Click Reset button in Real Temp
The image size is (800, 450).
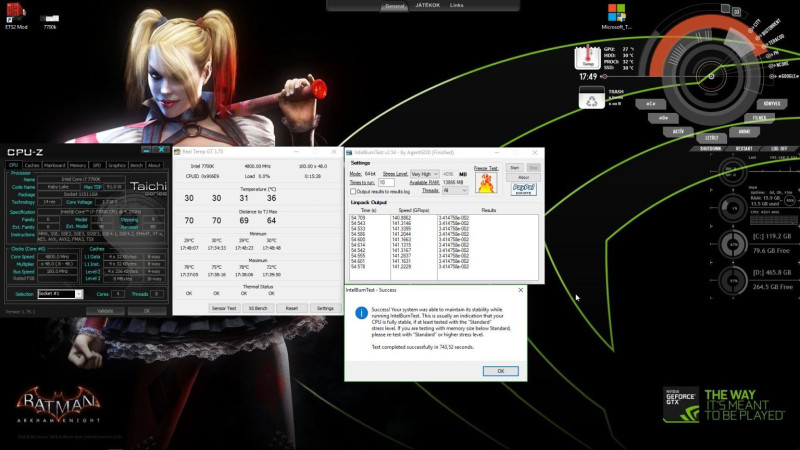[x=291, y=308]
